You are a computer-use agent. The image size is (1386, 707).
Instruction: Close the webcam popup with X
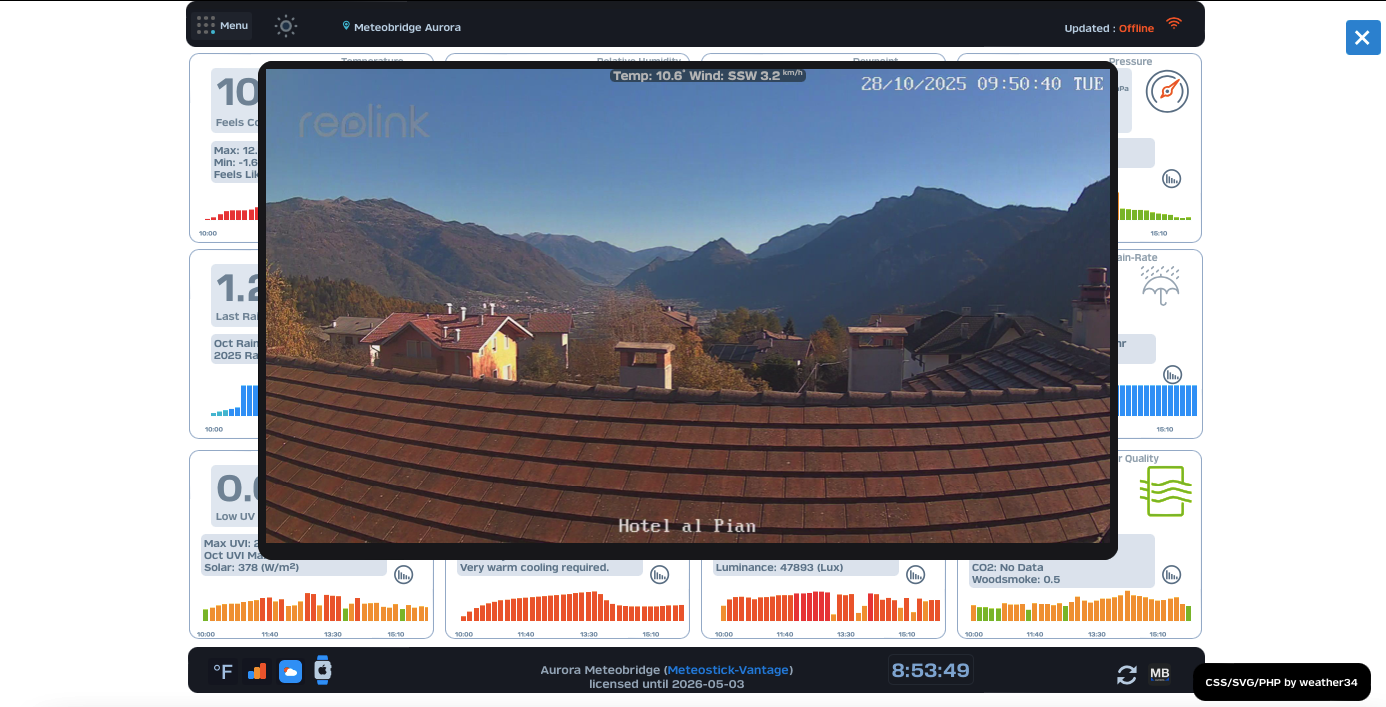click(1362, 38)
